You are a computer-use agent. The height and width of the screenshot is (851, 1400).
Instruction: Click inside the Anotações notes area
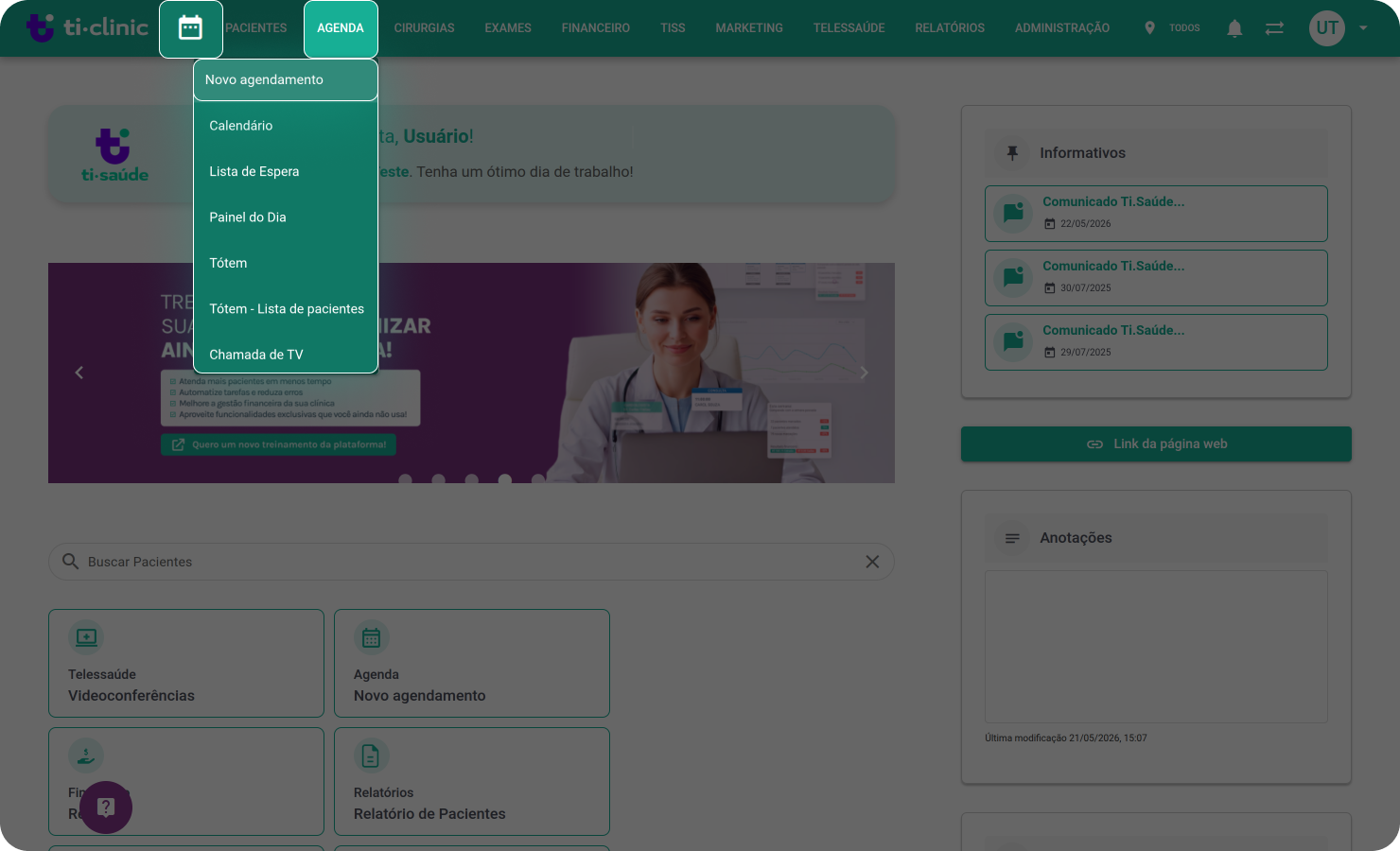[x=1156, y=647]
